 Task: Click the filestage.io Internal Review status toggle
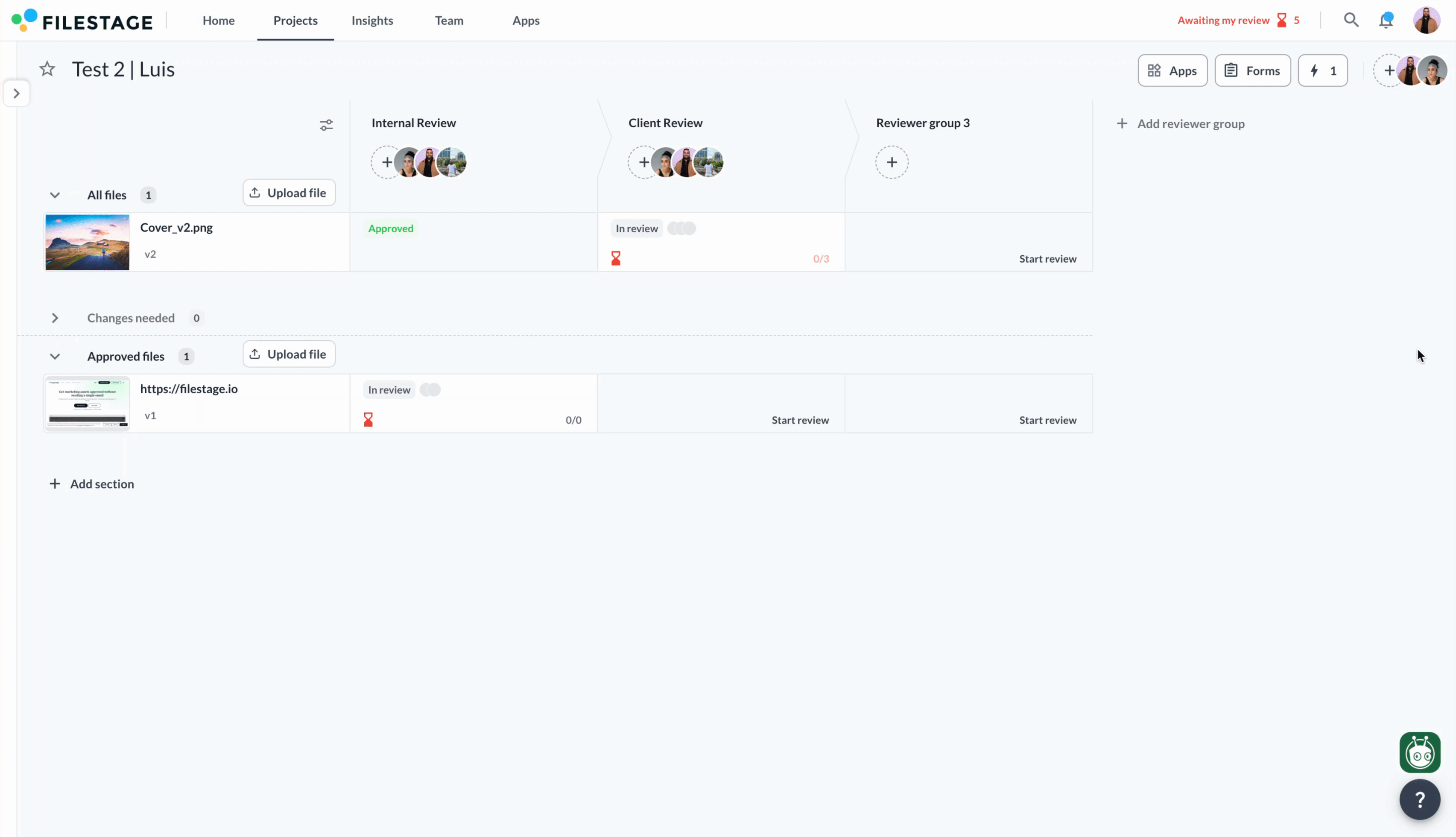[x=430, y=390]
